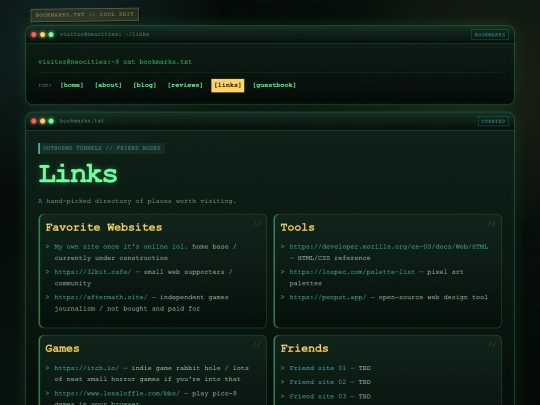Visit the aftermath.site link
The height and width of the screenshot is (405, 540).
click(x=101, y=297)
